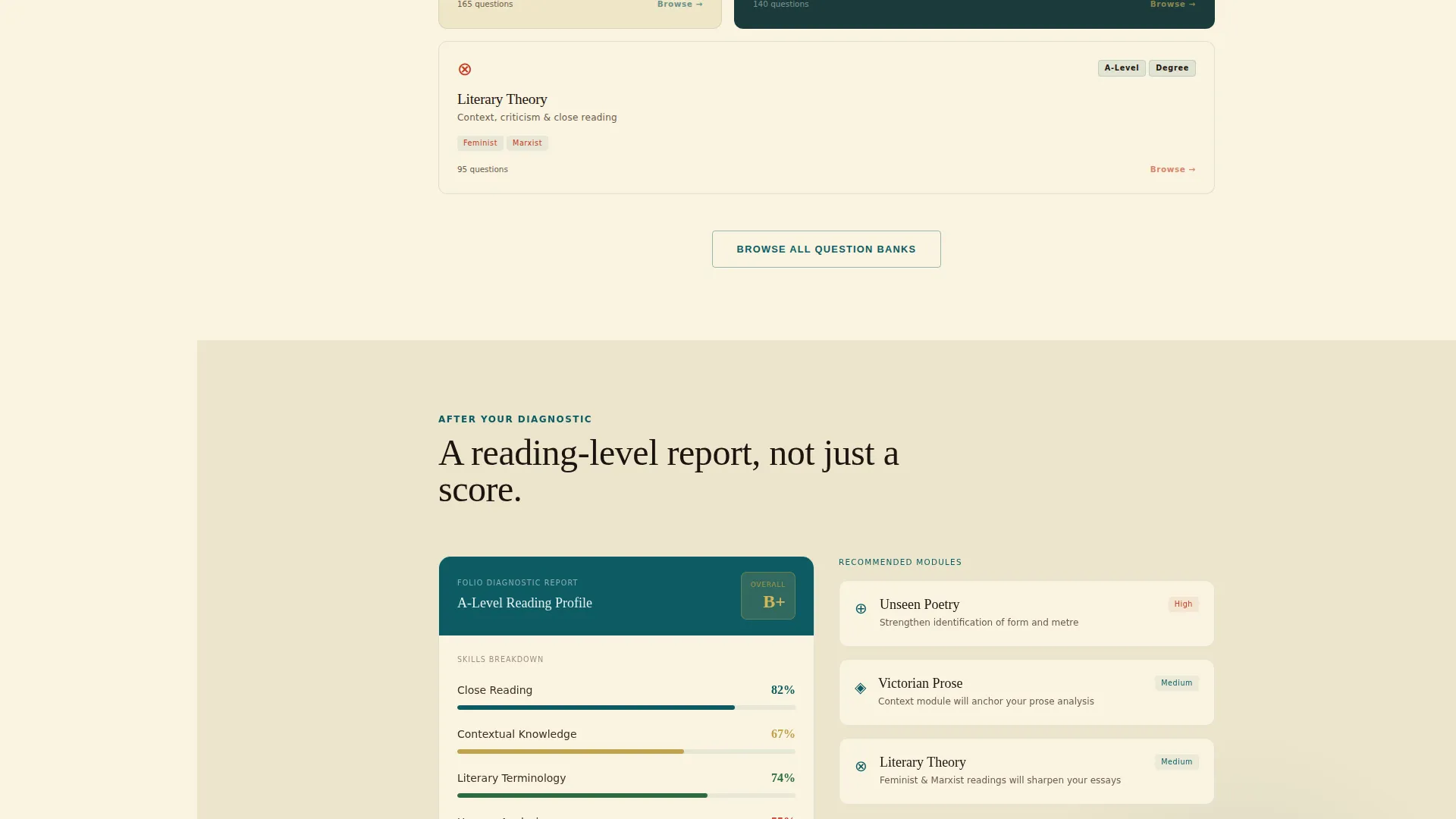Click 'A-Level Reading Profile' title
Screen dimensions: 1456x819
click(525, 603)
